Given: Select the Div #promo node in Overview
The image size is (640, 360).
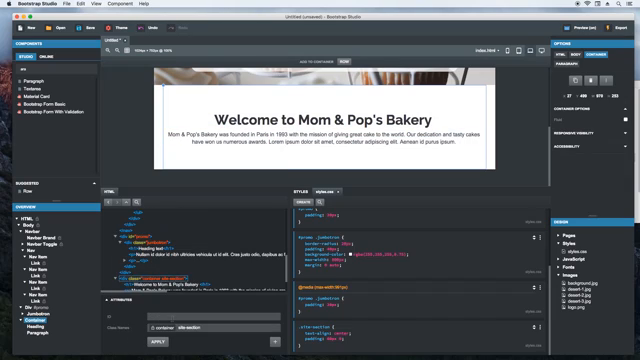Looking at the screenshot, I should (36, 307).
